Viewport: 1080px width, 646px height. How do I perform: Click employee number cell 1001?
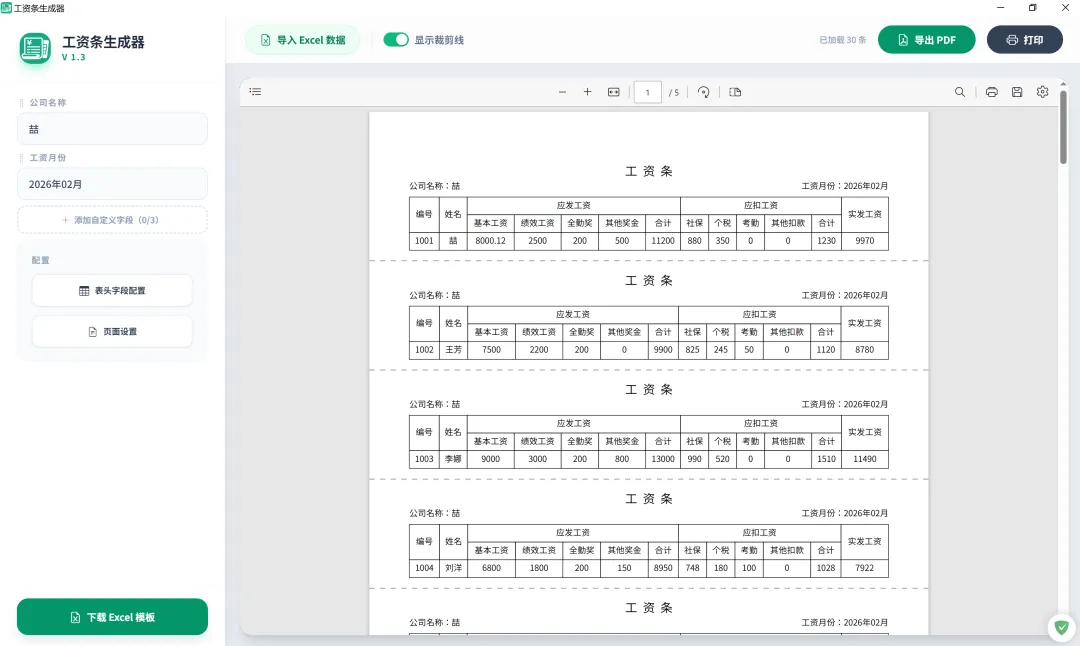point(424,241)
